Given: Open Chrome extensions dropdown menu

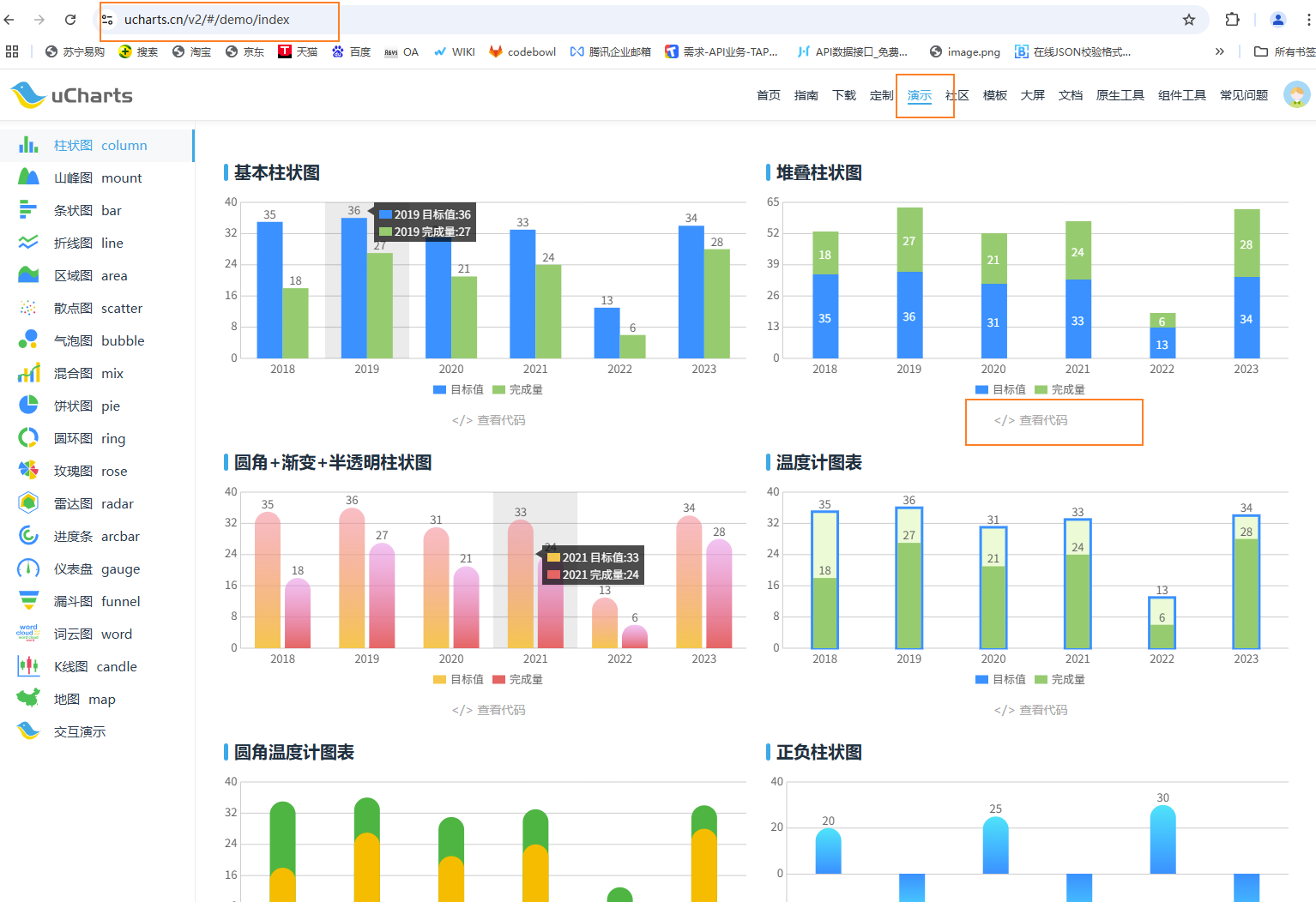Looking at the screenshot, I should 1231,19.
